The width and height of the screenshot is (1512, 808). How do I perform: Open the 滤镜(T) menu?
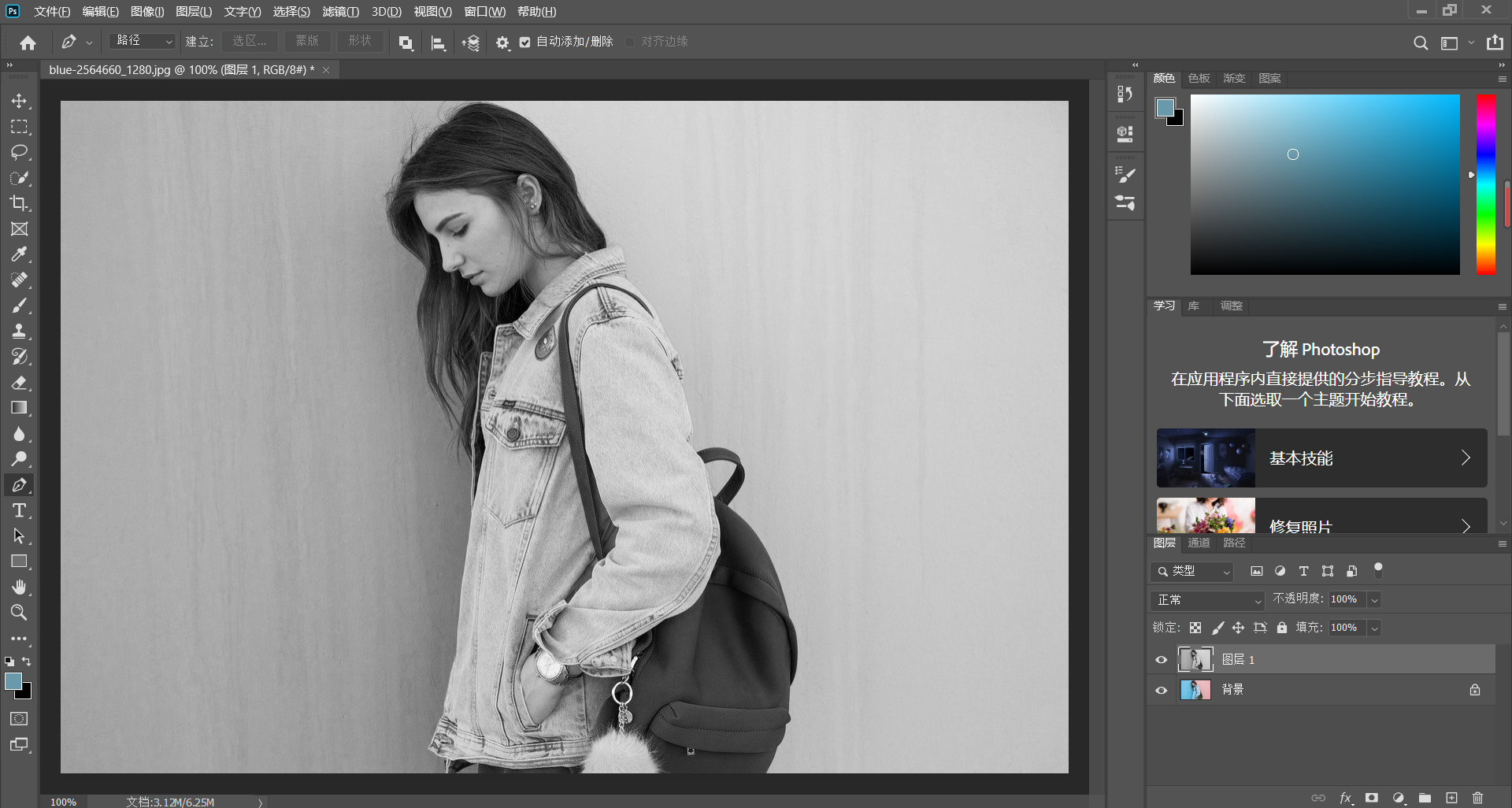pyautogui.click(x=340, y=12)
